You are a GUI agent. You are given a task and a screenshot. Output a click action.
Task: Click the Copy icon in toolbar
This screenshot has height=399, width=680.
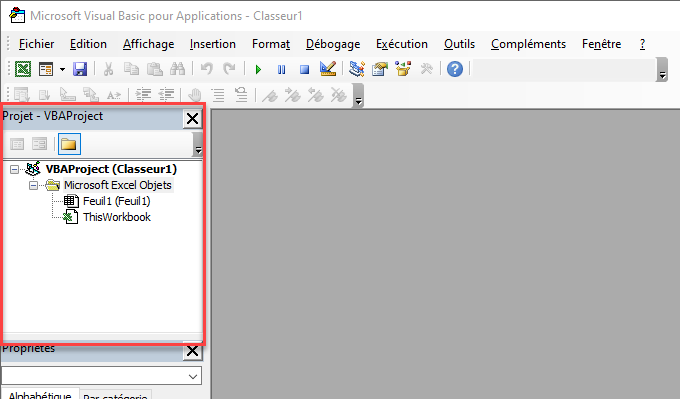coord(131,69)
